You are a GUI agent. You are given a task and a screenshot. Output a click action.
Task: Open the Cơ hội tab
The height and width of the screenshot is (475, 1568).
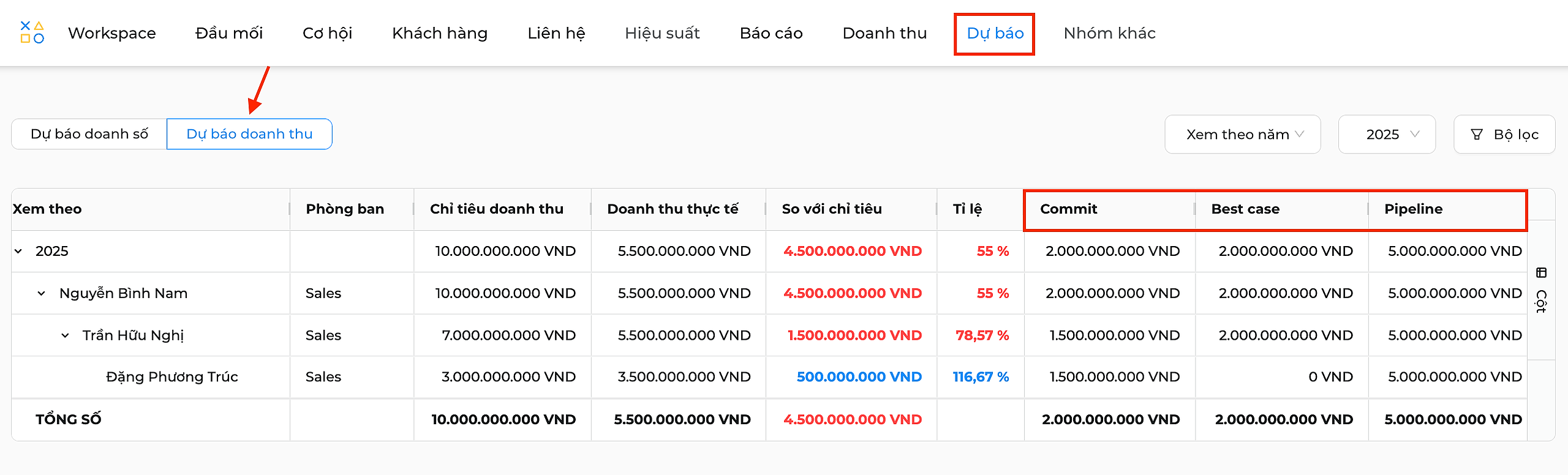click(x=327, y=33)
